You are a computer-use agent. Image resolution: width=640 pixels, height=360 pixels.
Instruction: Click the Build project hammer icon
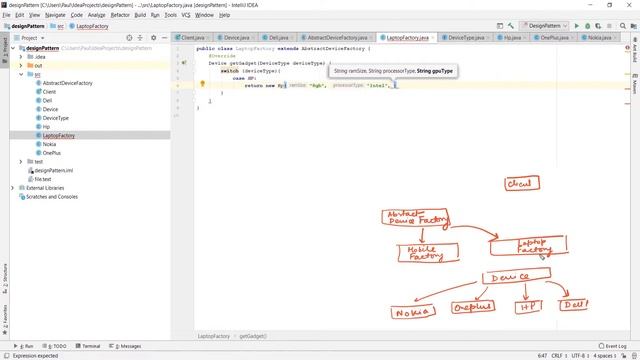[x=511, y=26]
